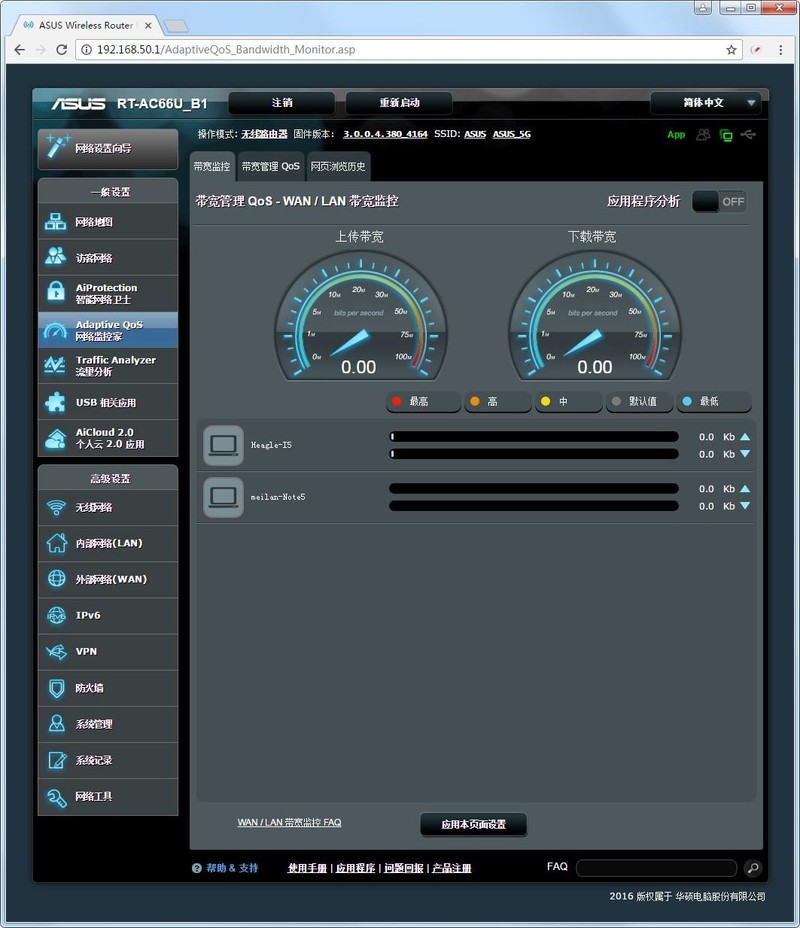Image resolution: width=800 pixels, height=928 pixels.
Task: Select the Adaptive QoS gauge icon
Action: coord(56,330)
